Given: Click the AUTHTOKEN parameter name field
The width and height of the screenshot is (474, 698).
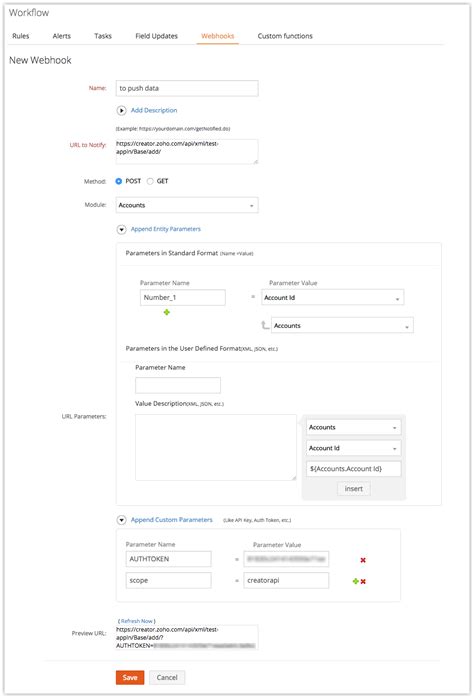Looking at the screenshot, I should [168, 559].
